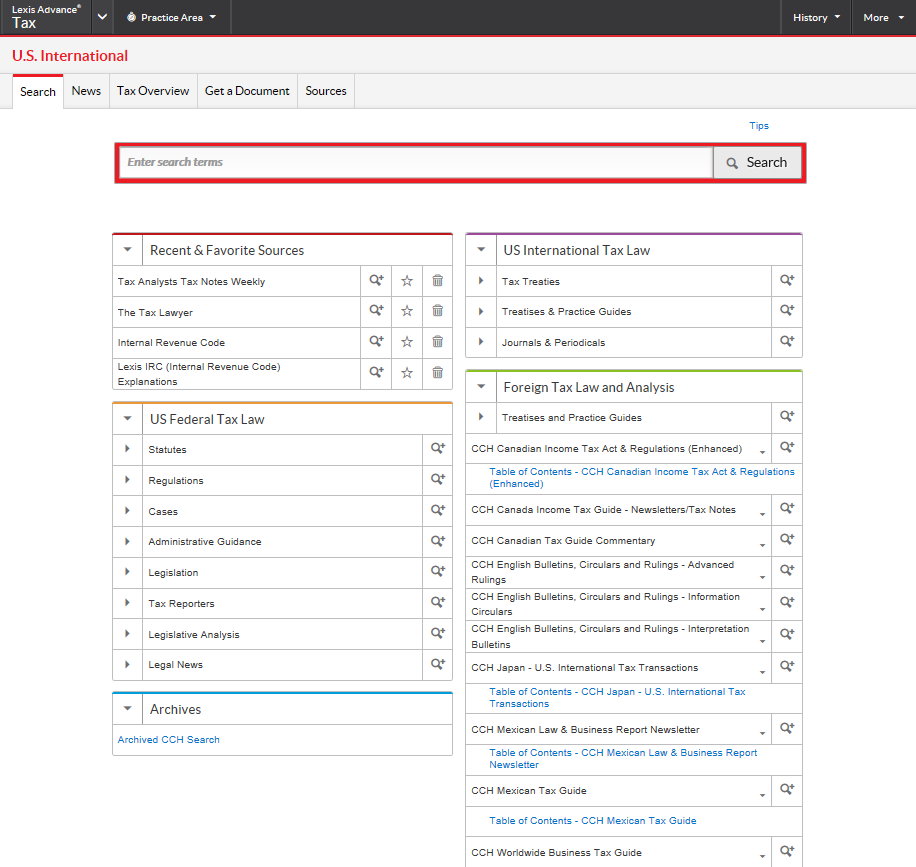This screenshot has height=867, width=916.
Task: Open the Practice Area dropdown
Action: 171,18
